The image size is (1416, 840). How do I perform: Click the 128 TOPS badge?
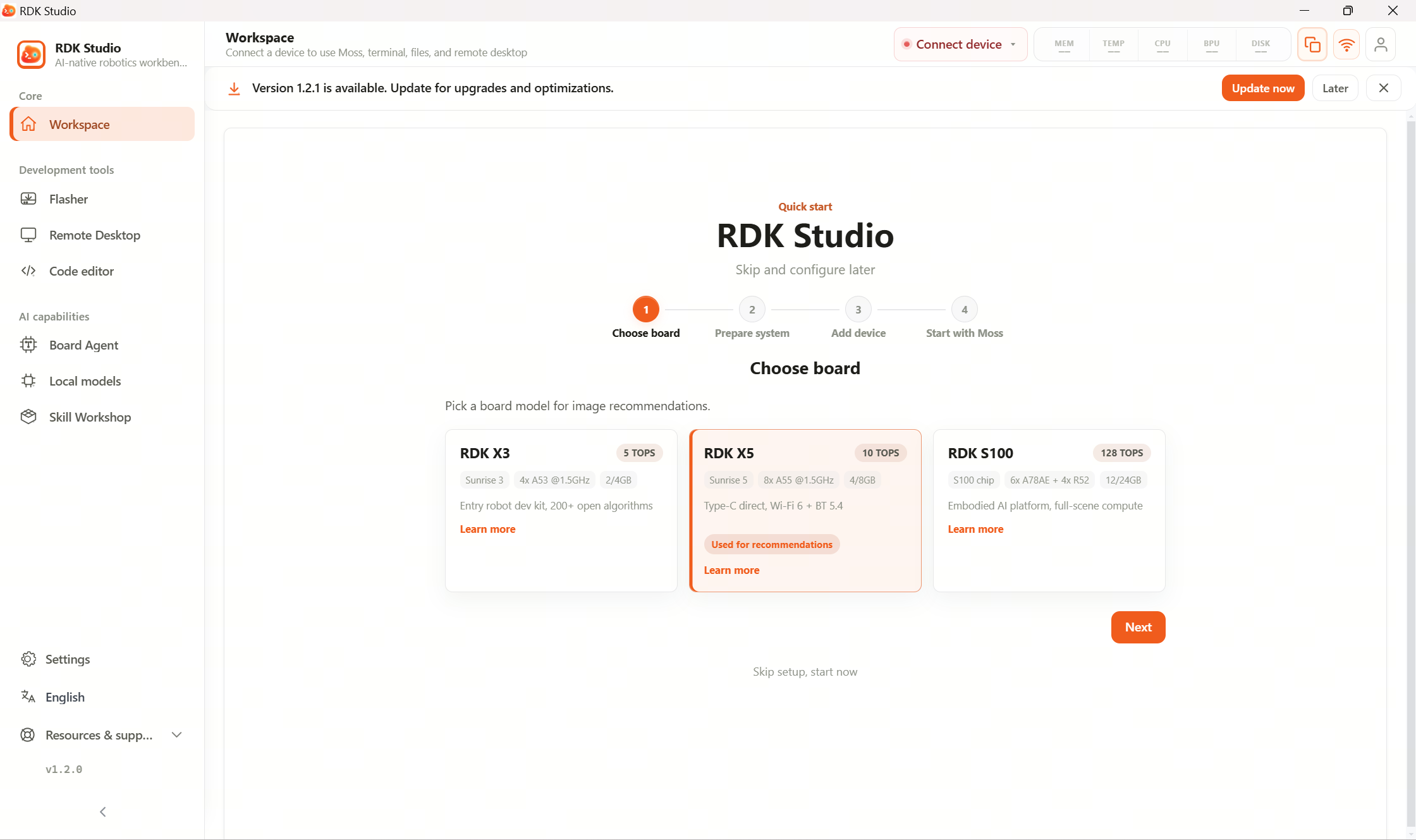click(1121, 453)
